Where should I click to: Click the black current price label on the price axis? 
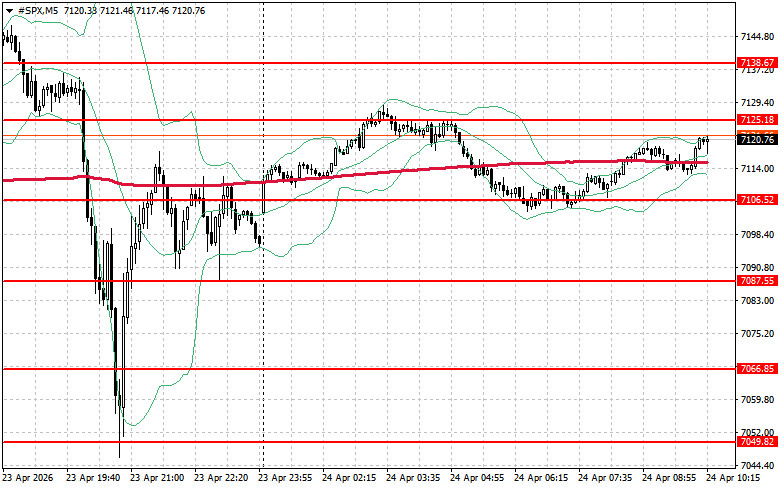757,140
